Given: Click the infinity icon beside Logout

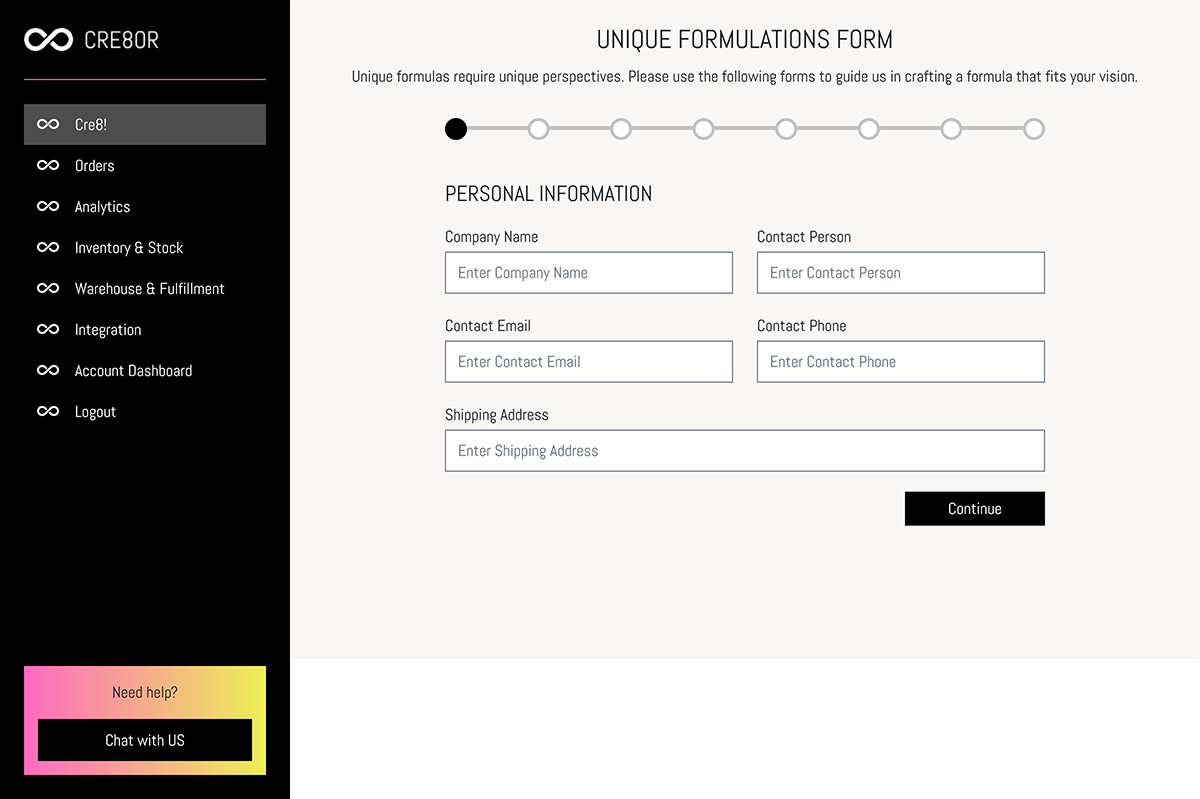Looking at the screenshot, I should pos(48,412).
